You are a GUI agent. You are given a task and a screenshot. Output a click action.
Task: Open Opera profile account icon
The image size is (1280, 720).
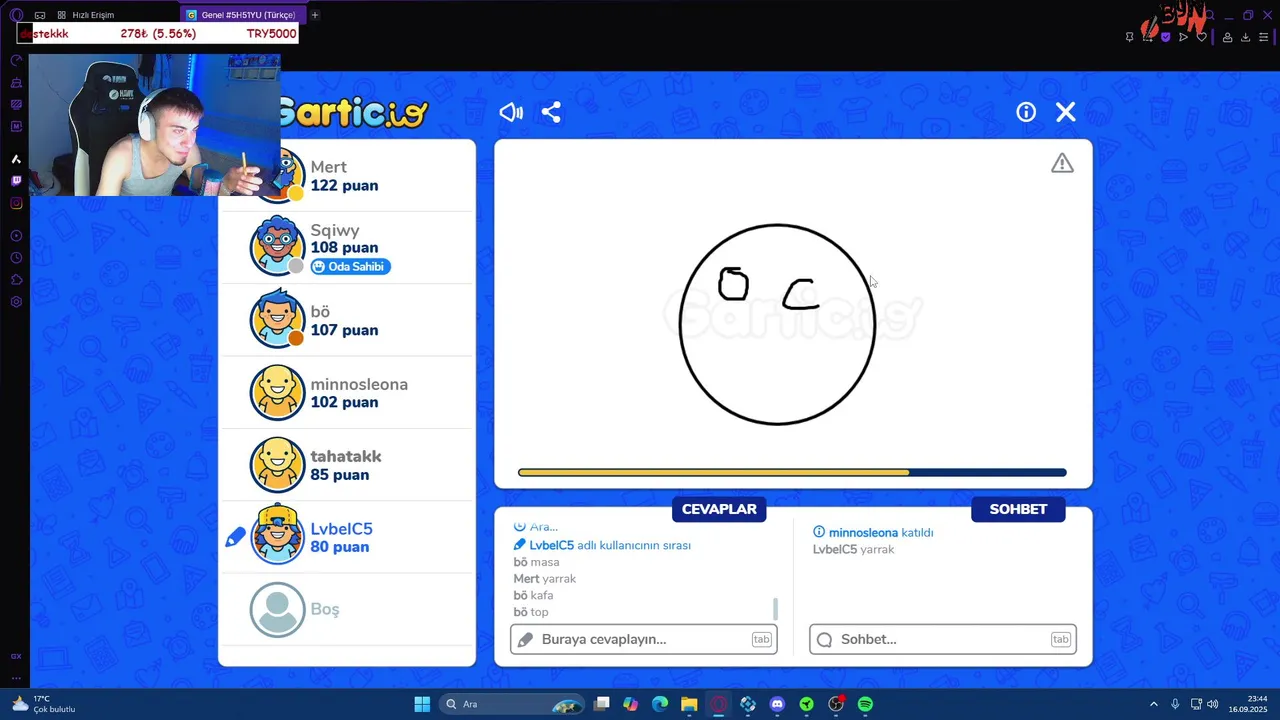[1227, 37]
